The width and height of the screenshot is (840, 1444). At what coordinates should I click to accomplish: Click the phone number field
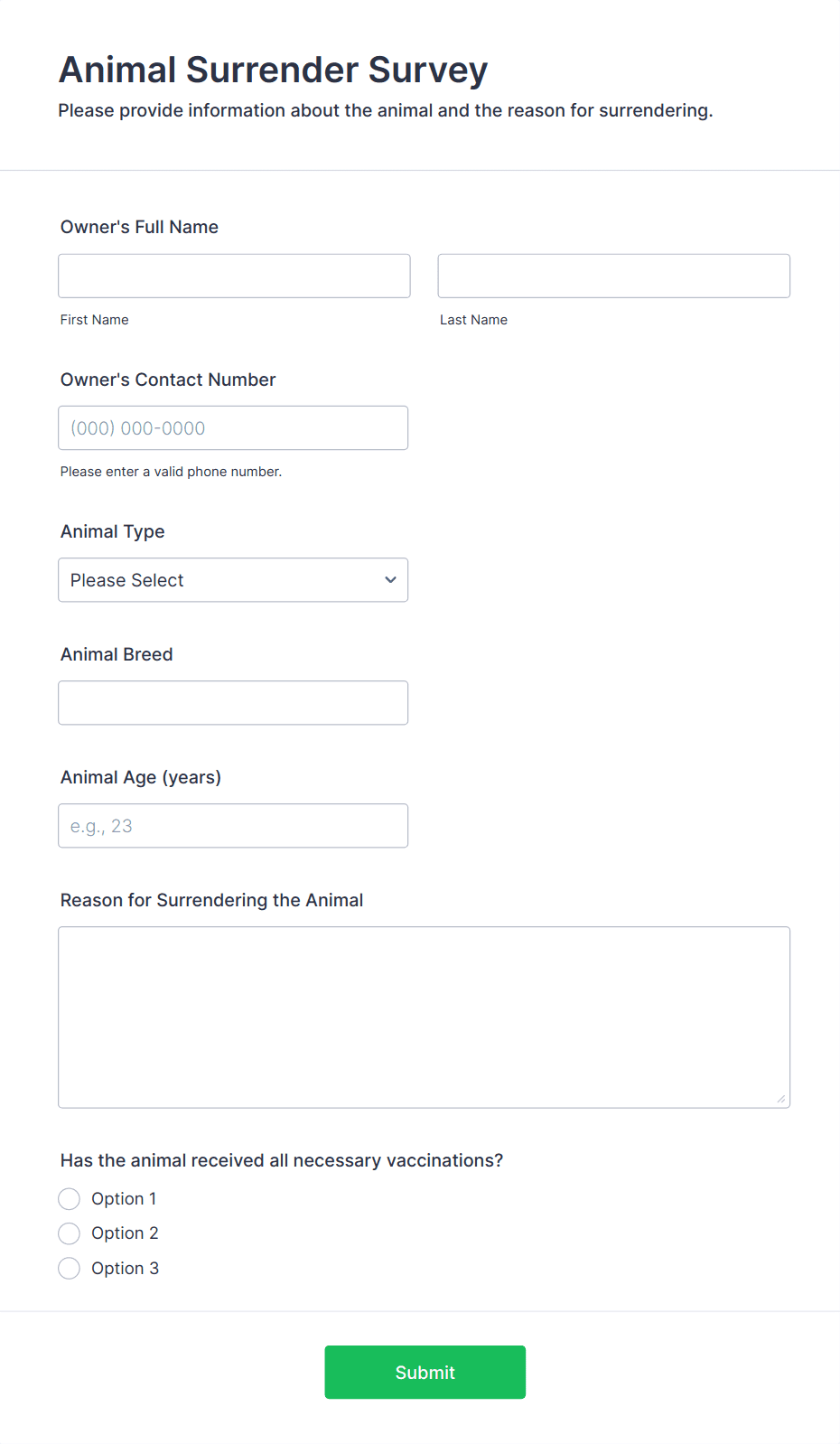pos(233,428)
